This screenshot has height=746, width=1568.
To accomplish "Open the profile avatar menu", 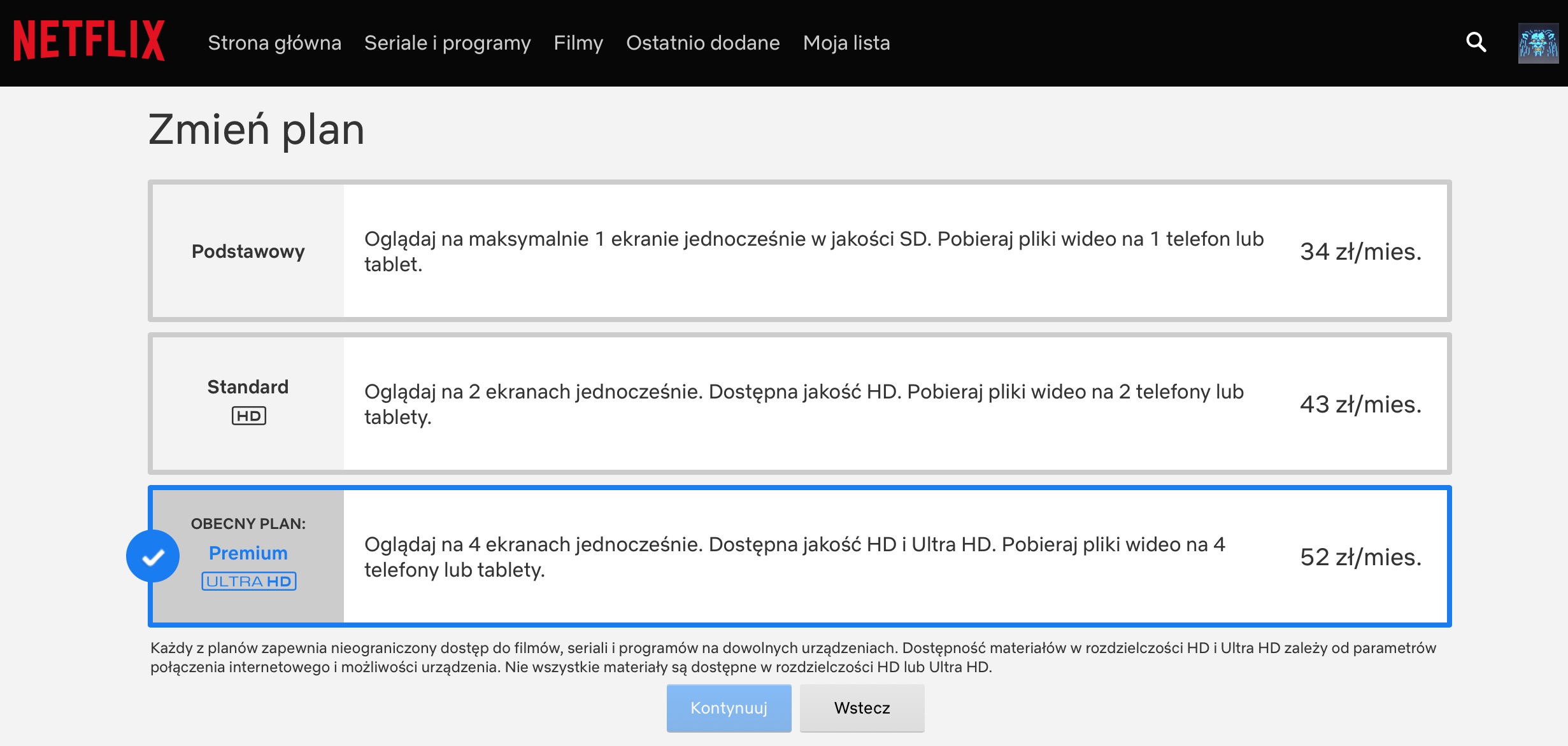I will pyautogui.click(x=1538, y=43).
